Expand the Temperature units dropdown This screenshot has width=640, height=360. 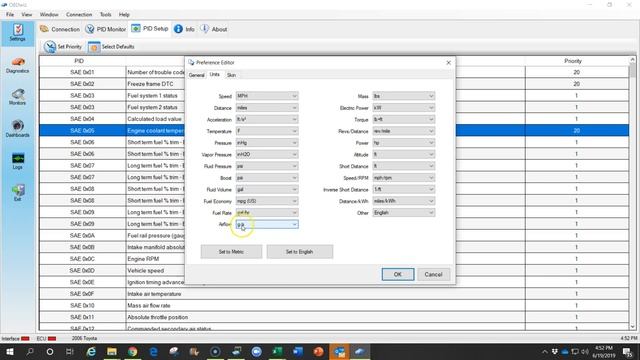coord(267,131)
